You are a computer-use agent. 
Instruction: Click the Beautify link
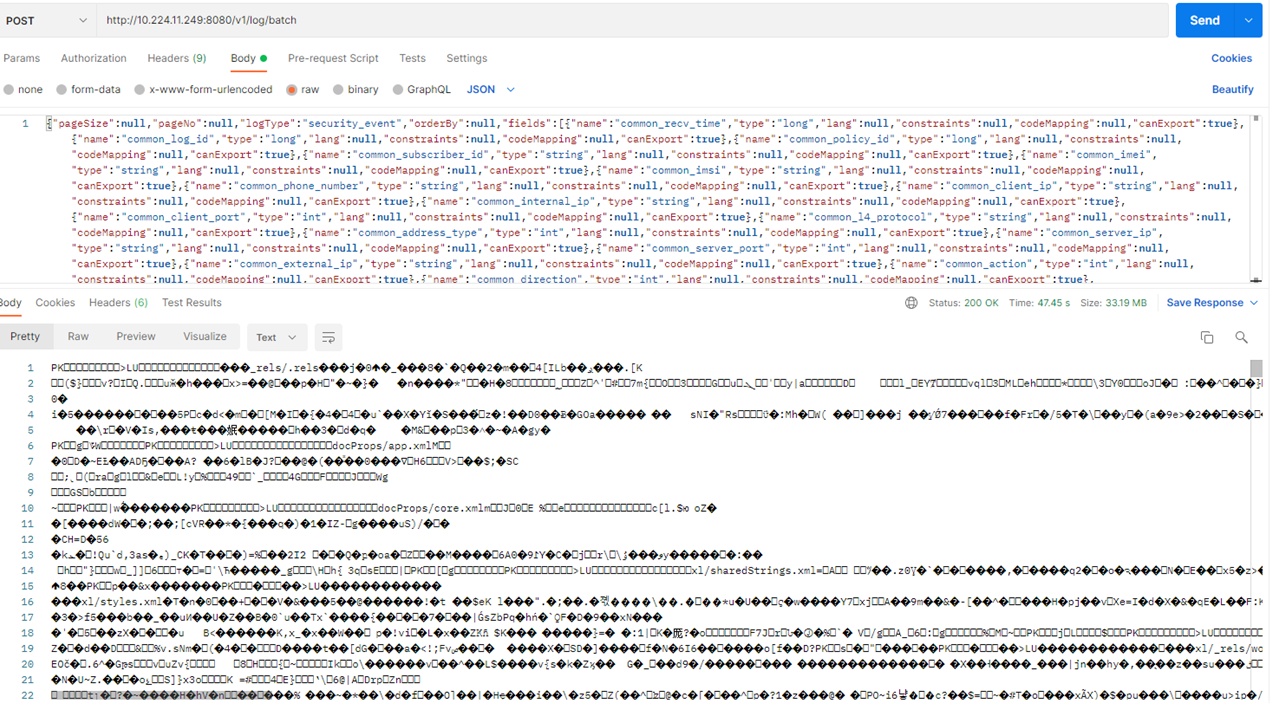click(x=1232, y=90)
